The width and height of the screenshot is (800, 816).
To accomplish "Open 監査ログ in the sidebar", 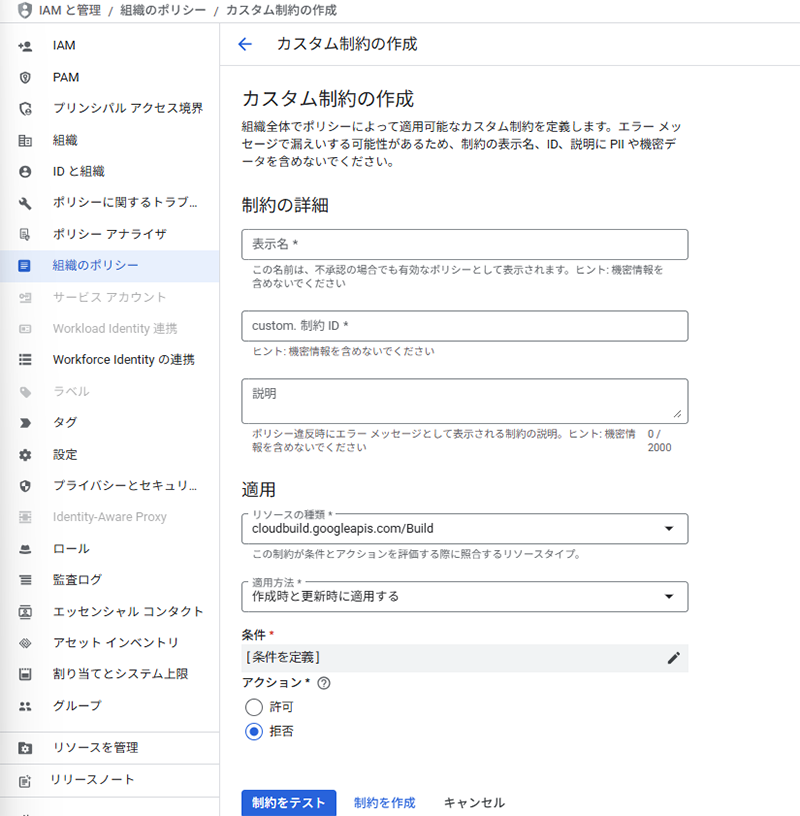I will point(77,580).
